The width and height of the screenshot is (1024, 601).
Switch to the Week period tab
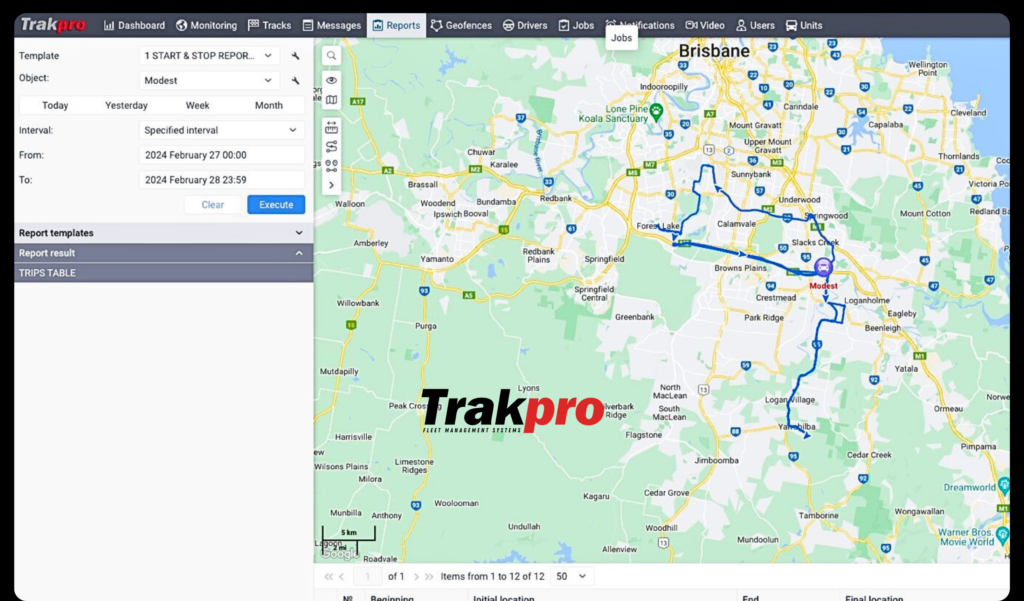click(197, 104)
